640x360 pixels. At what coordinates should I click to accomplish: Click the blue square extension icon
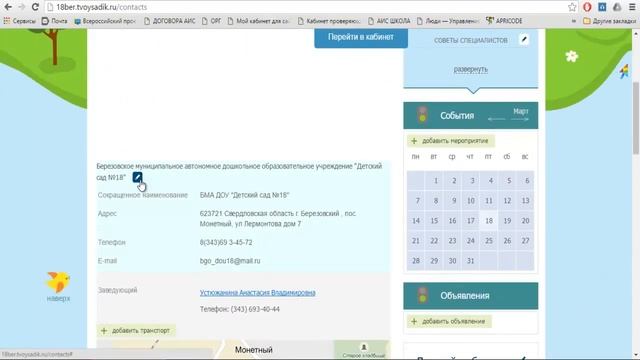tap(602, 7)
